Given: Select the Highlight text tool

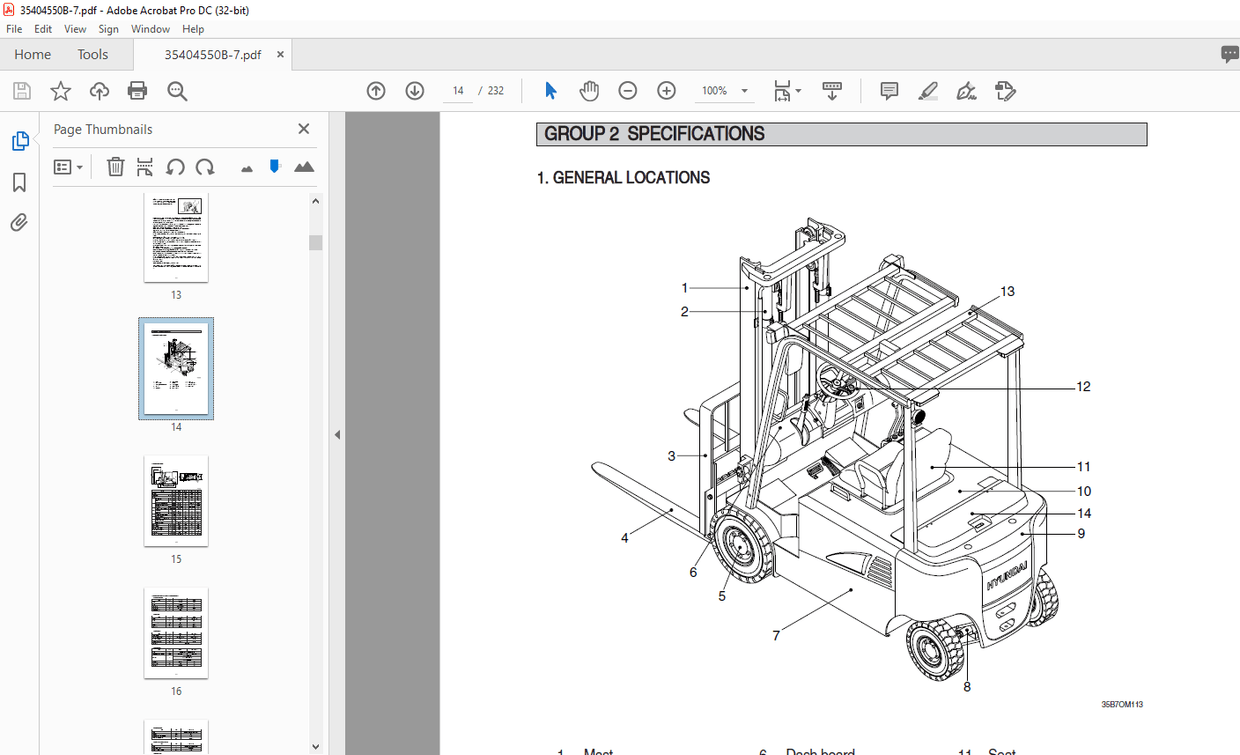Looking at the screenshot, I should click(927, 90).
